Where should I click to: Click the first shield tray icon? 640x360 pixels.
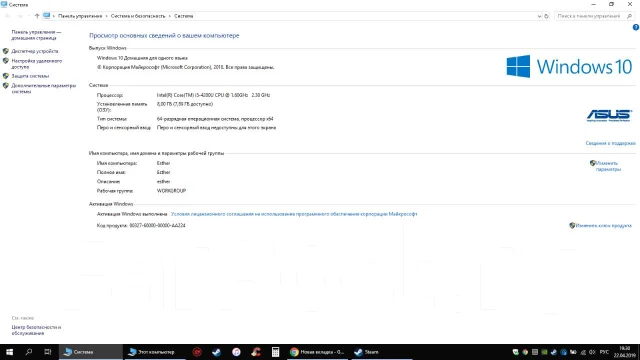pos(516,352)
